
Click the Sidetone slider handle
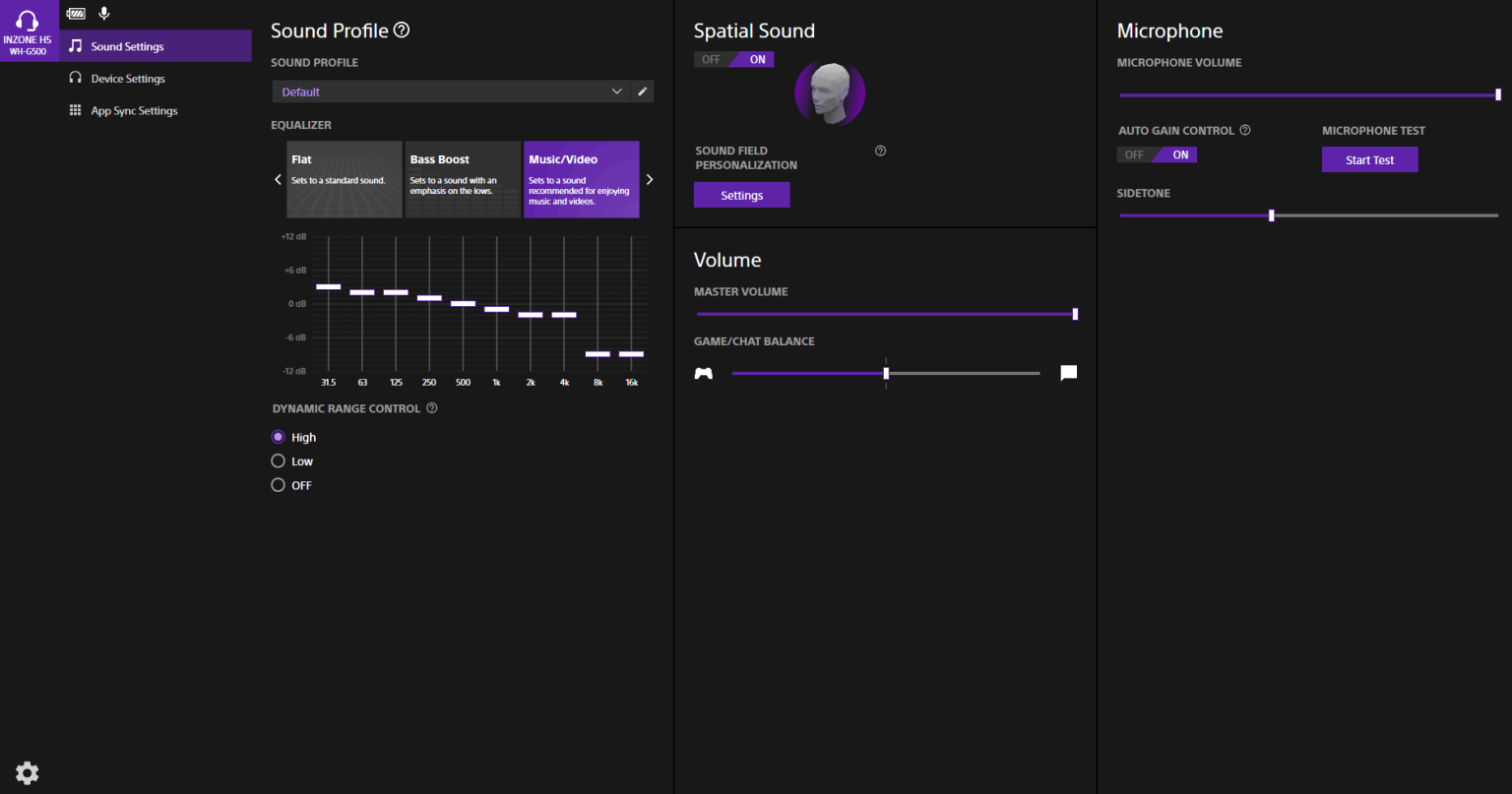tap(1271, 215)
